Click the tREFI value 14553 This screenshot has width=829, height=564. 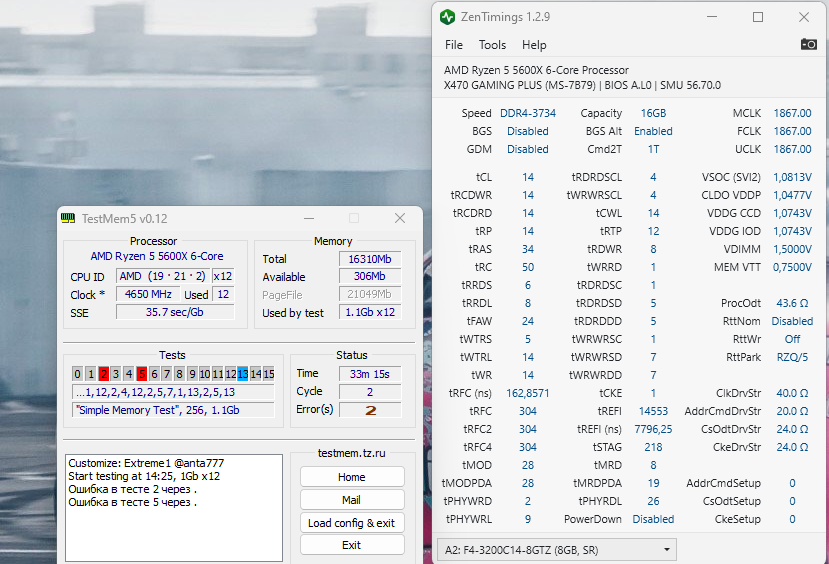(653, 411)
